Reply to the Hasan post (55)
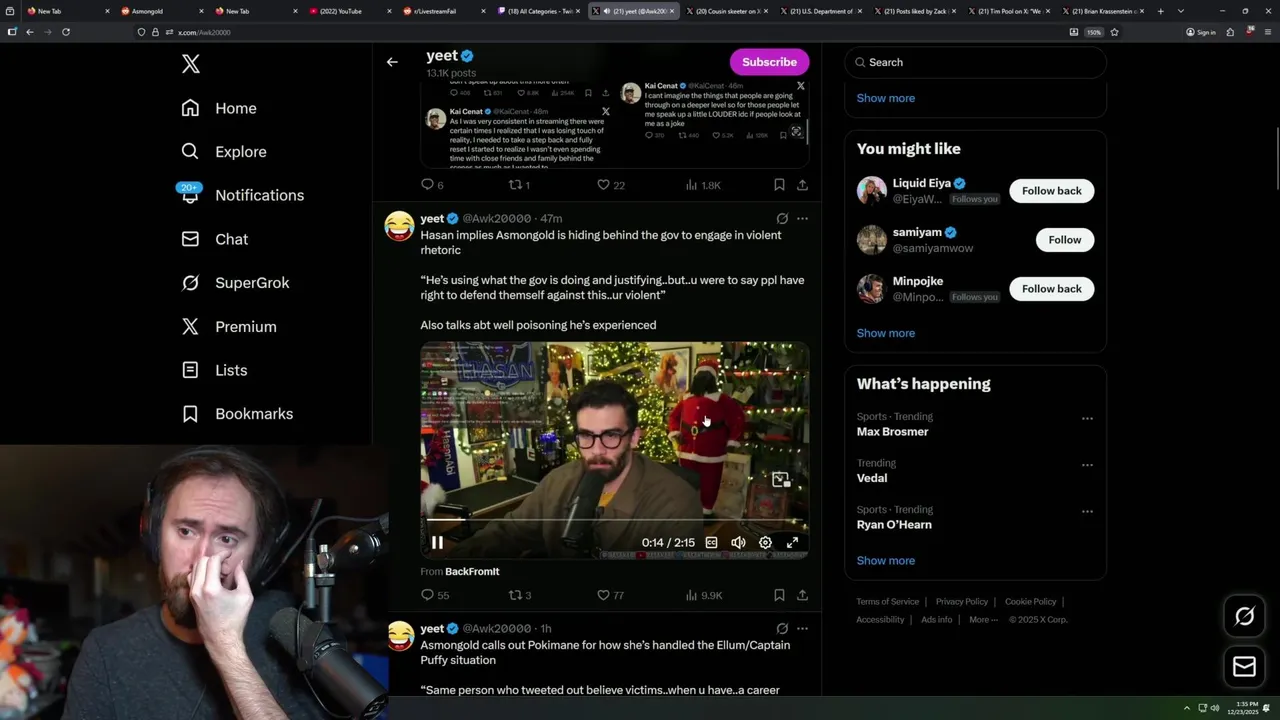The width and height of the screenshot is (1280, 720). pyautogui.click(x=436, y=595)
